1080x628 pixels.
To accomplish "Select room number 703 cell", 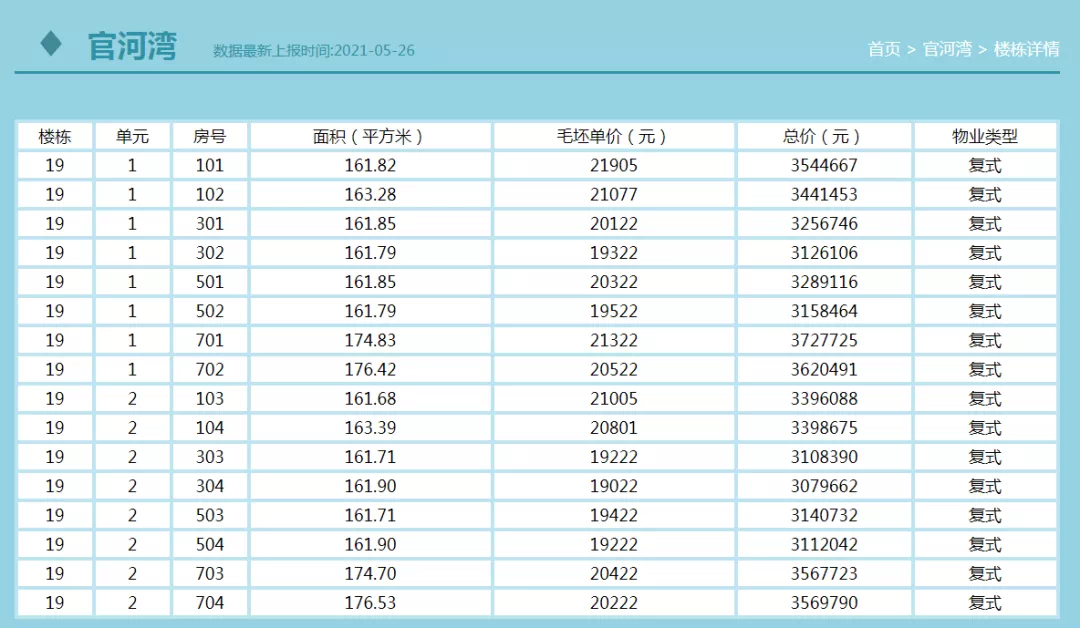I will (x=209, y=574).
